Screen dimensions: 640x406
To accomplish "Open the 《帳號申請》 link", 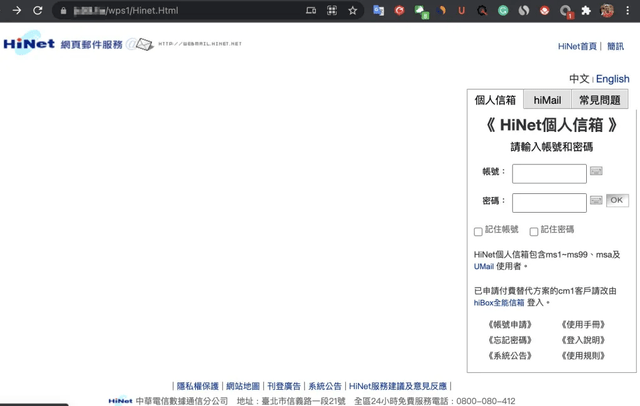I will click(x=510, y=325).
